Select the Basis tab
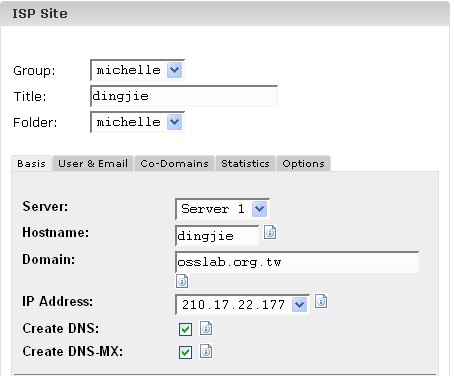This screenshot has width=454, height=376. pos(31,164)
